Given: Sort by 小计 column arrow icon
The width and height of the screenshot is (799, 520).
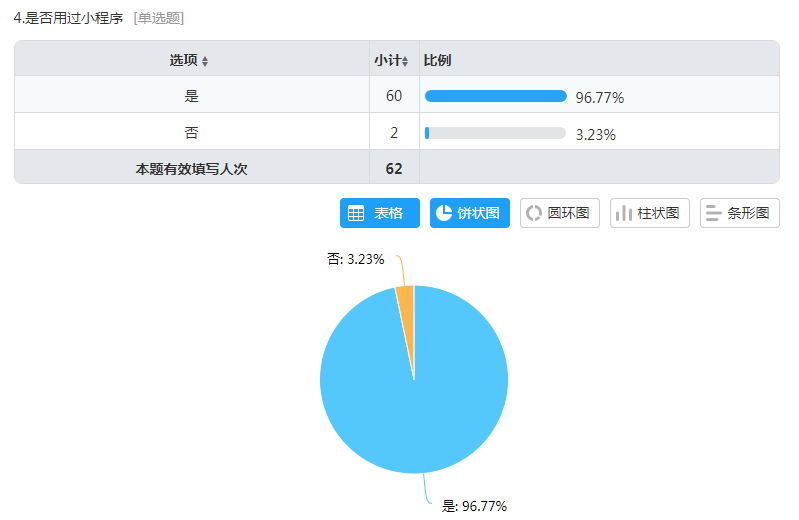Looking at the screenshot, I should (405, 62).
